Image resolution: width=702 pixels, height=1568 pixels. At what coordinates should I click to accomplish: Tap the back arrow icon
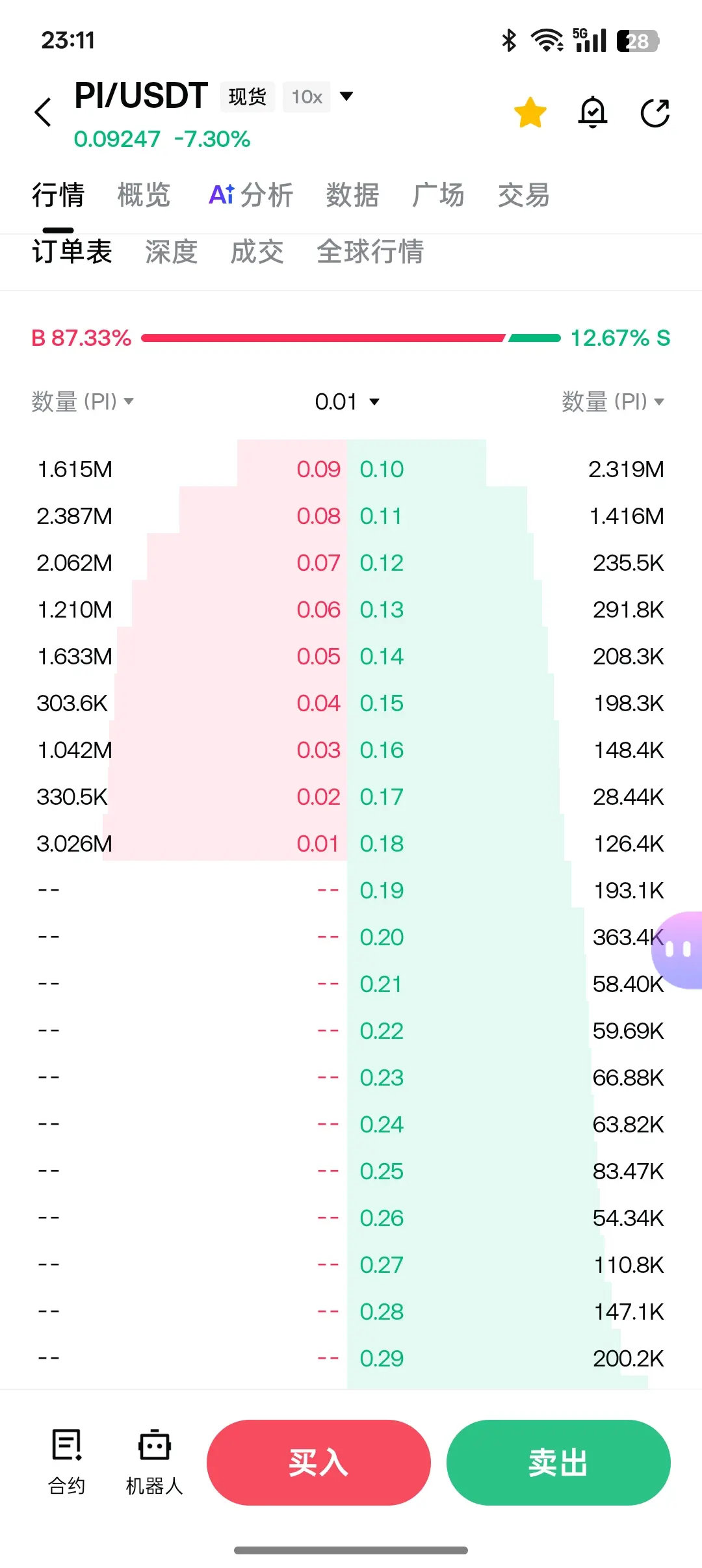(x=43, y=112)
